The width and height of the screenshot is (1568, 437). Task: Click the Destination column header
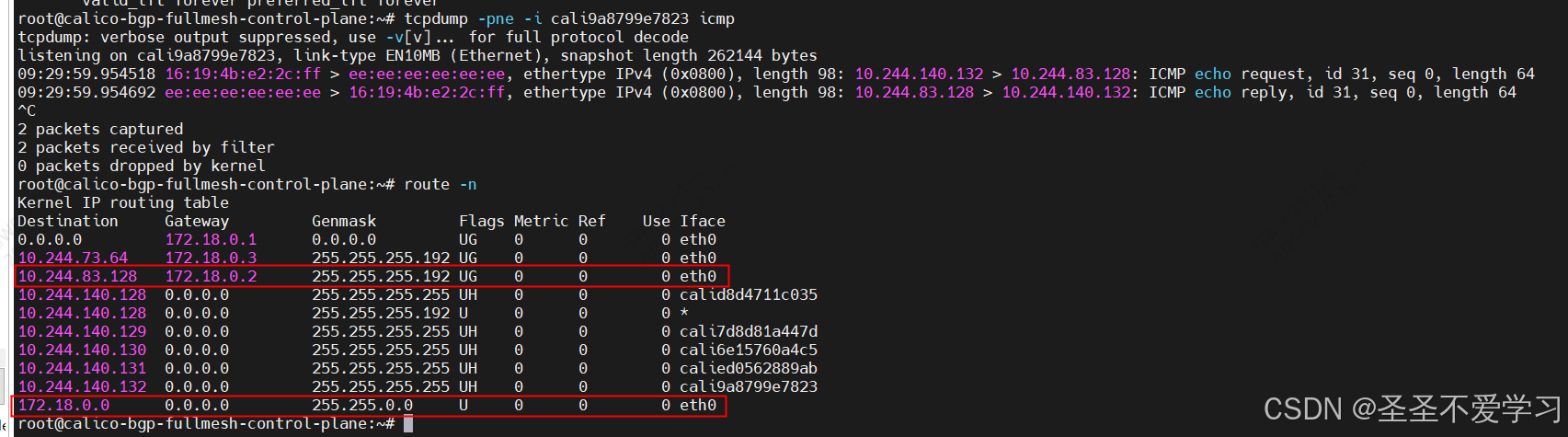[68, 221]
